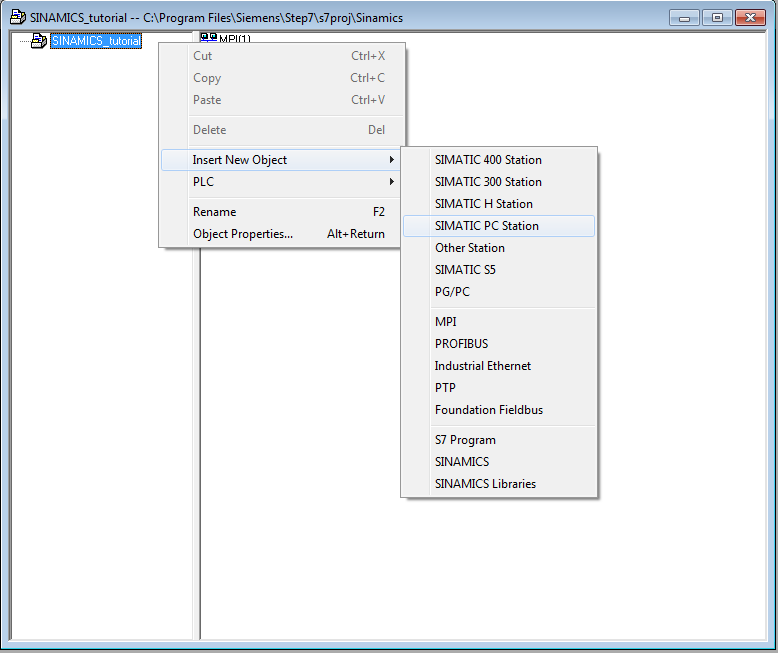Insert a SIMATIC PC Station

499,226
